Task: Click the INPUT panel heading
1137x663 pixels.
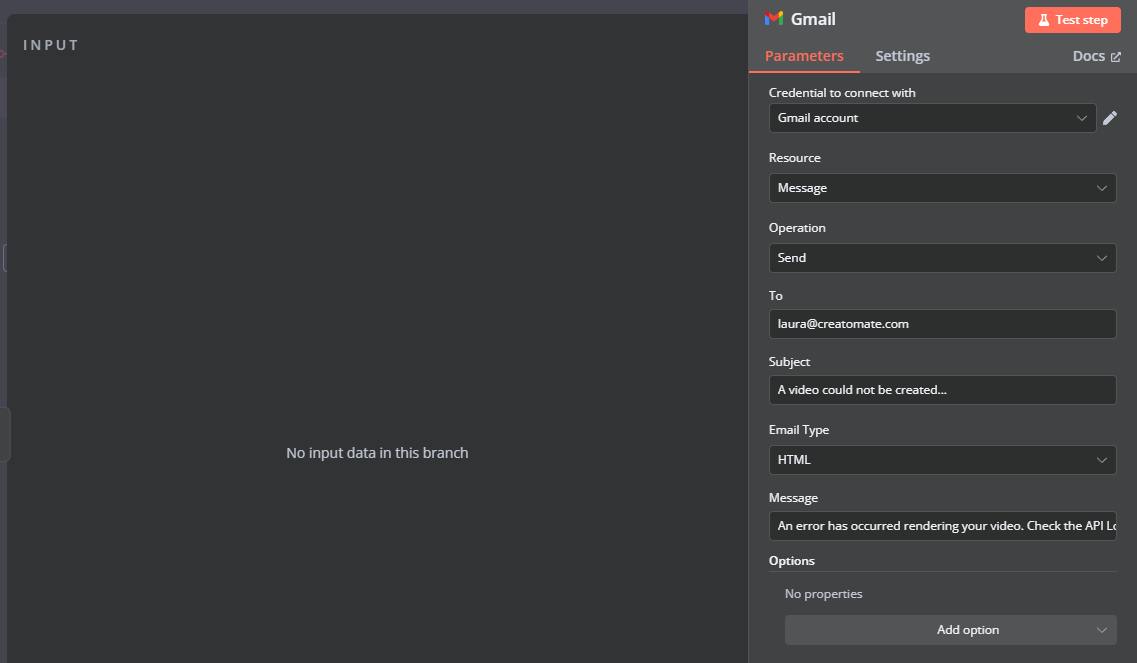Action: click(51, 45)
